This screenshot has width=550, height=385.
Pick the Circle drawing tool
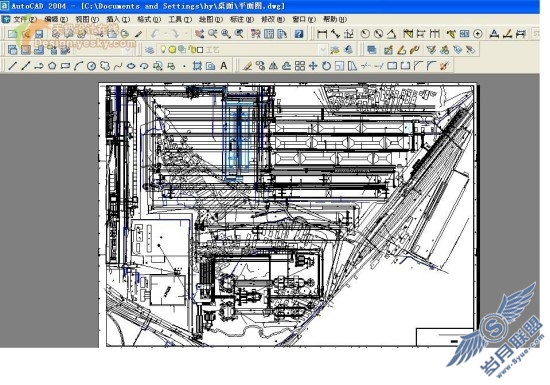tap(92, 66)
